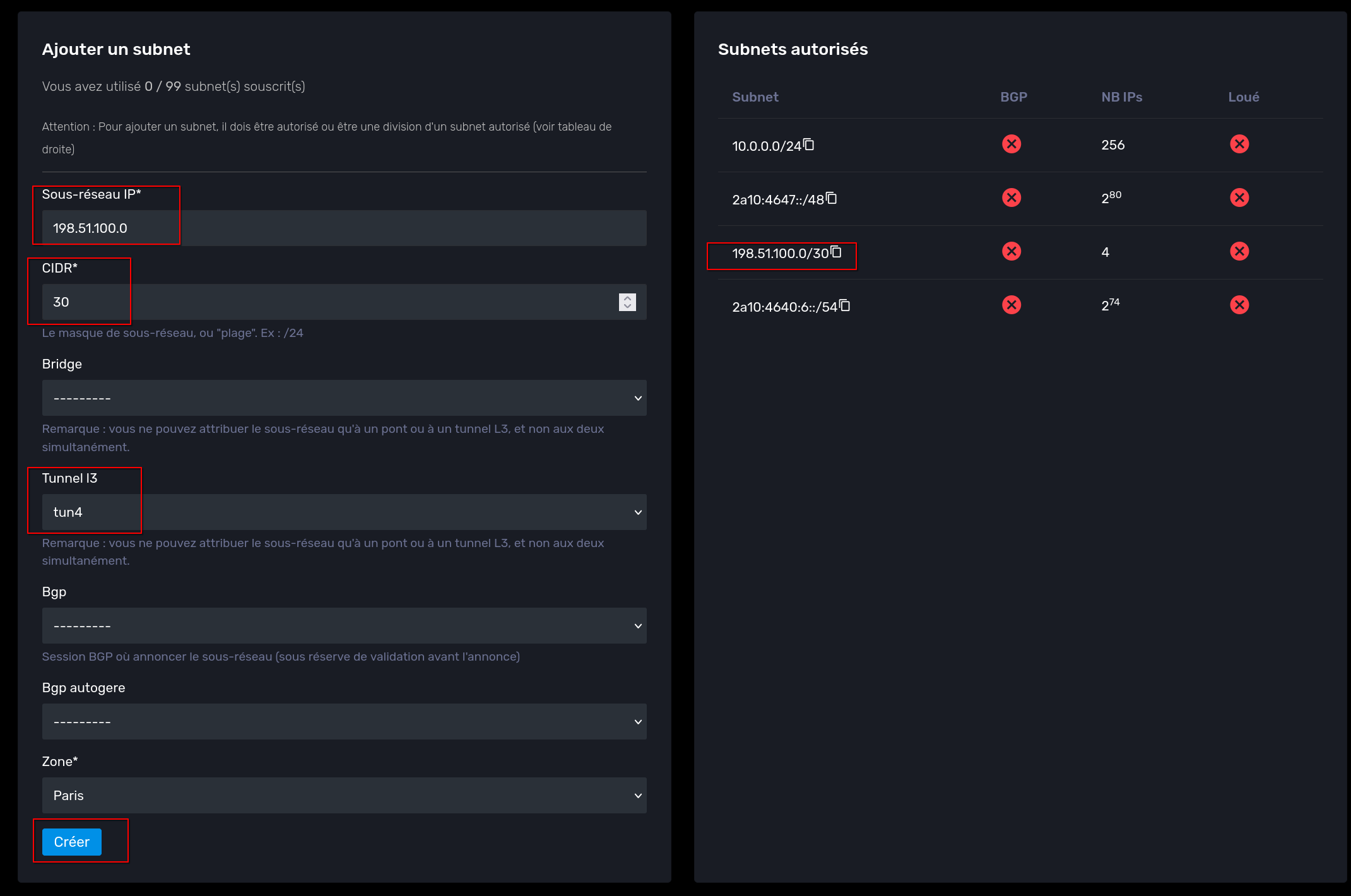The width and height of the screenshot is (1351, 896).
Task: Focus the Sous-réseau IP input field
Action: point(344,228)
